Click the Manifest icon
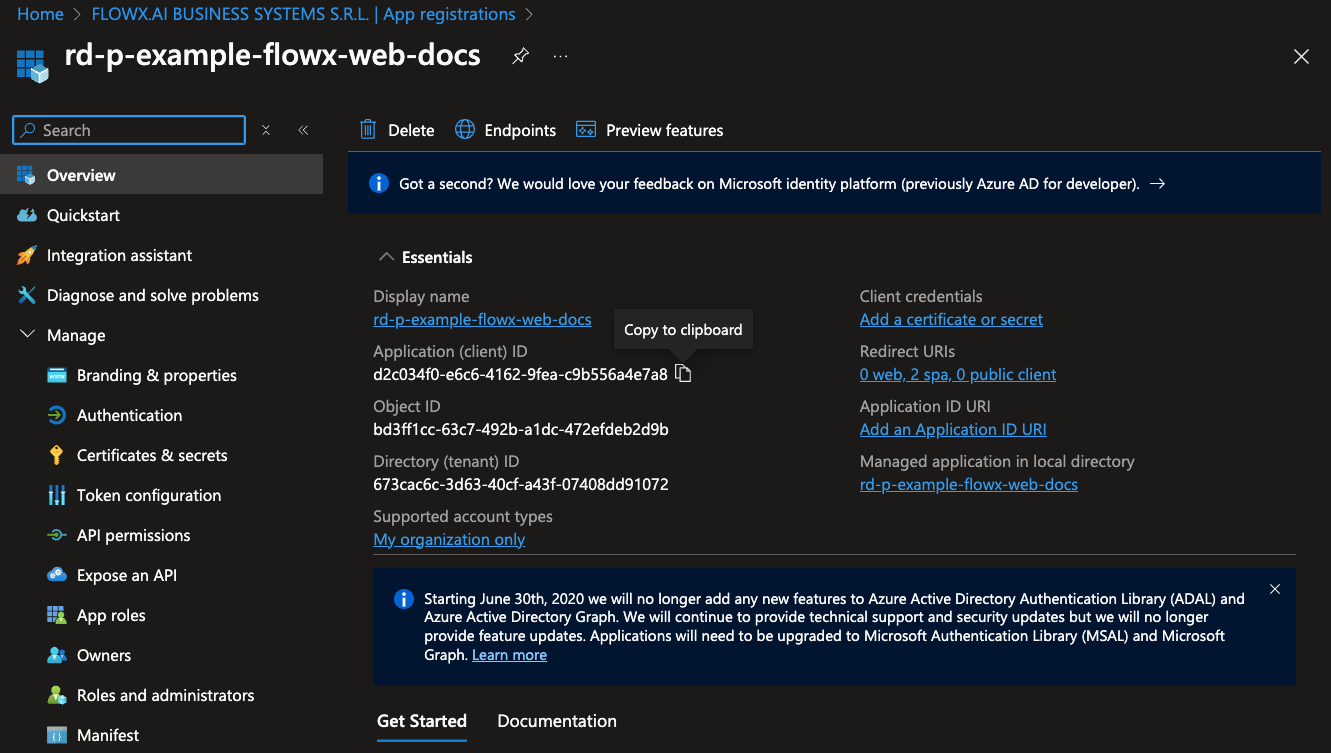1331x753 pixels. 57,735
